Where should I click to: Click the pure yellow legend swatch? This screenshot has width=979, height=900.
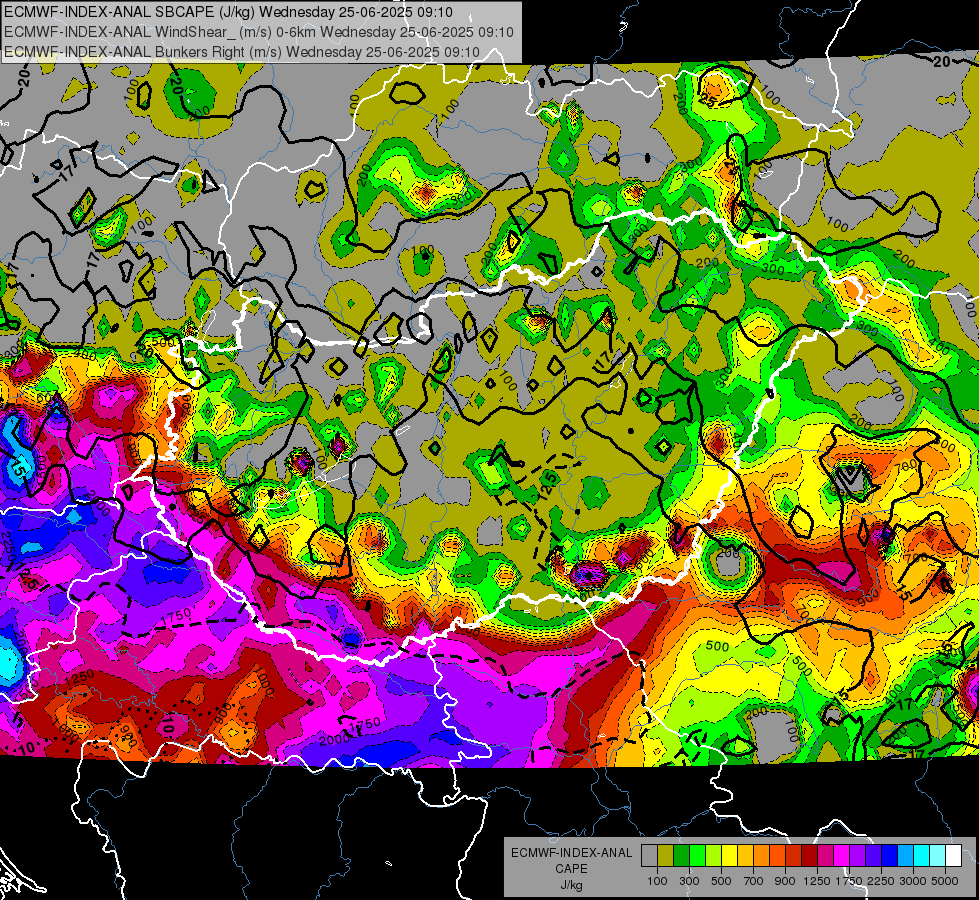coord(729,856)
